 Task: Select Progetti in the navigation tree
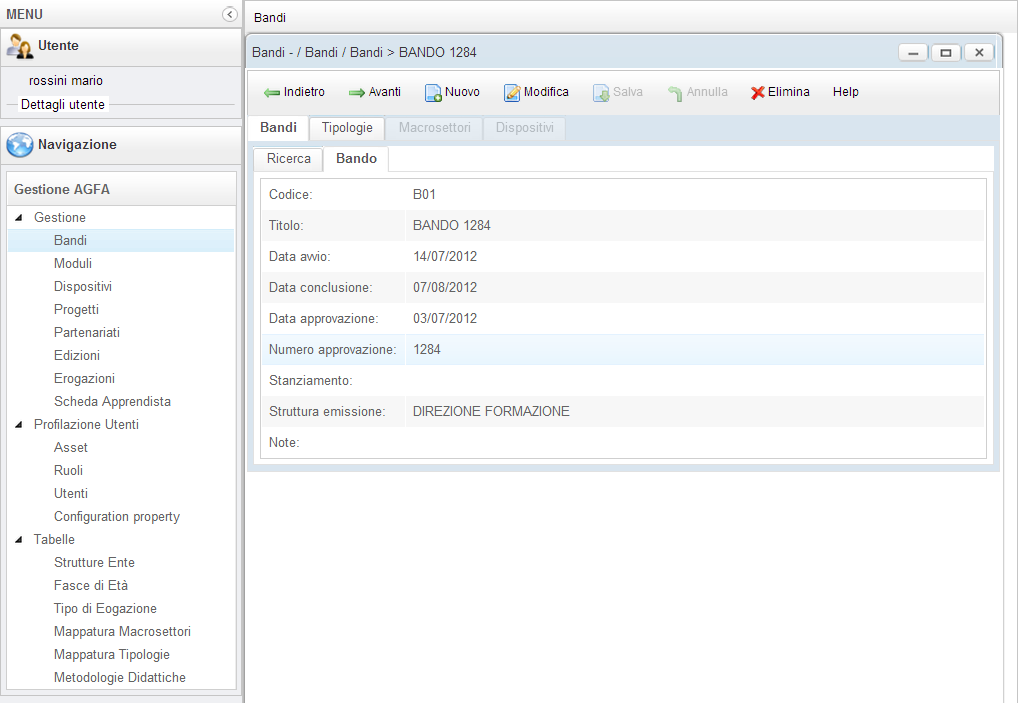click(76, 310)
